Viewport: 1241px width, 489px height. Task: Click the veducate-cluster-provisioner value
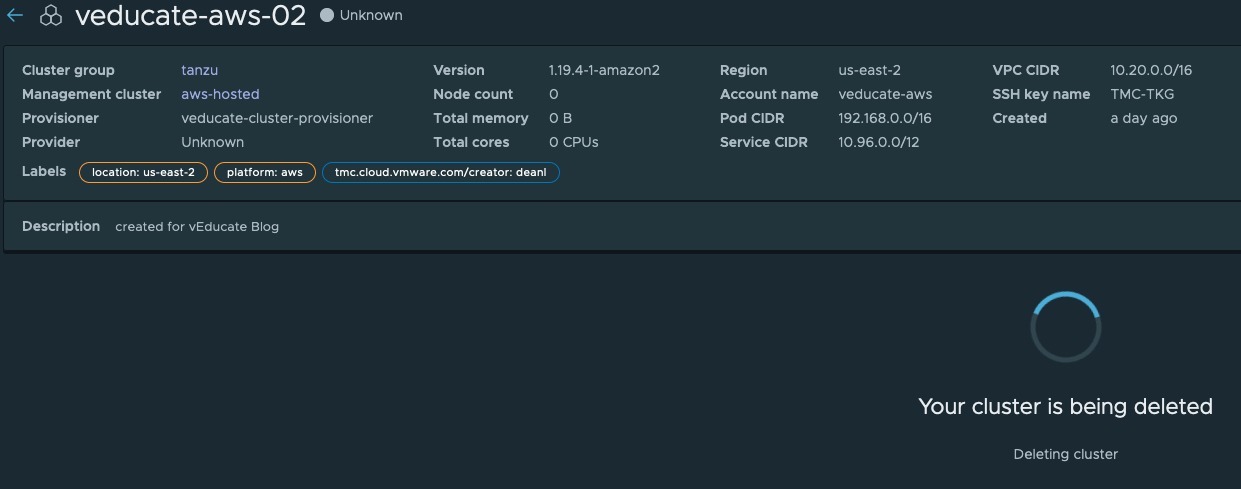coord(277,118)
